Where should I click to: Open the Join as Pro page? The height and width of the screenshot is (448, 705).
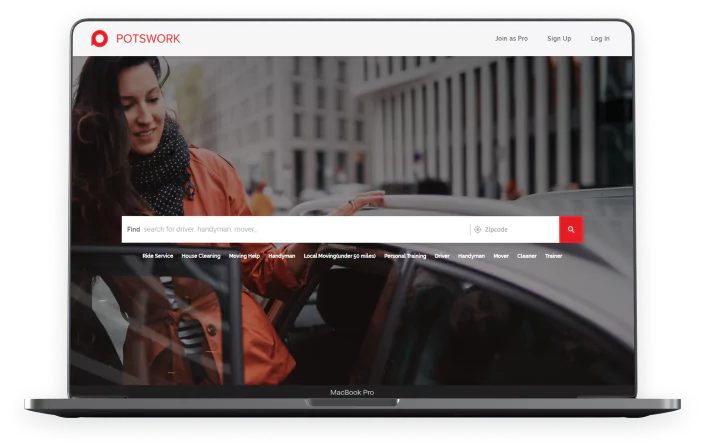(x=511, y=39)
